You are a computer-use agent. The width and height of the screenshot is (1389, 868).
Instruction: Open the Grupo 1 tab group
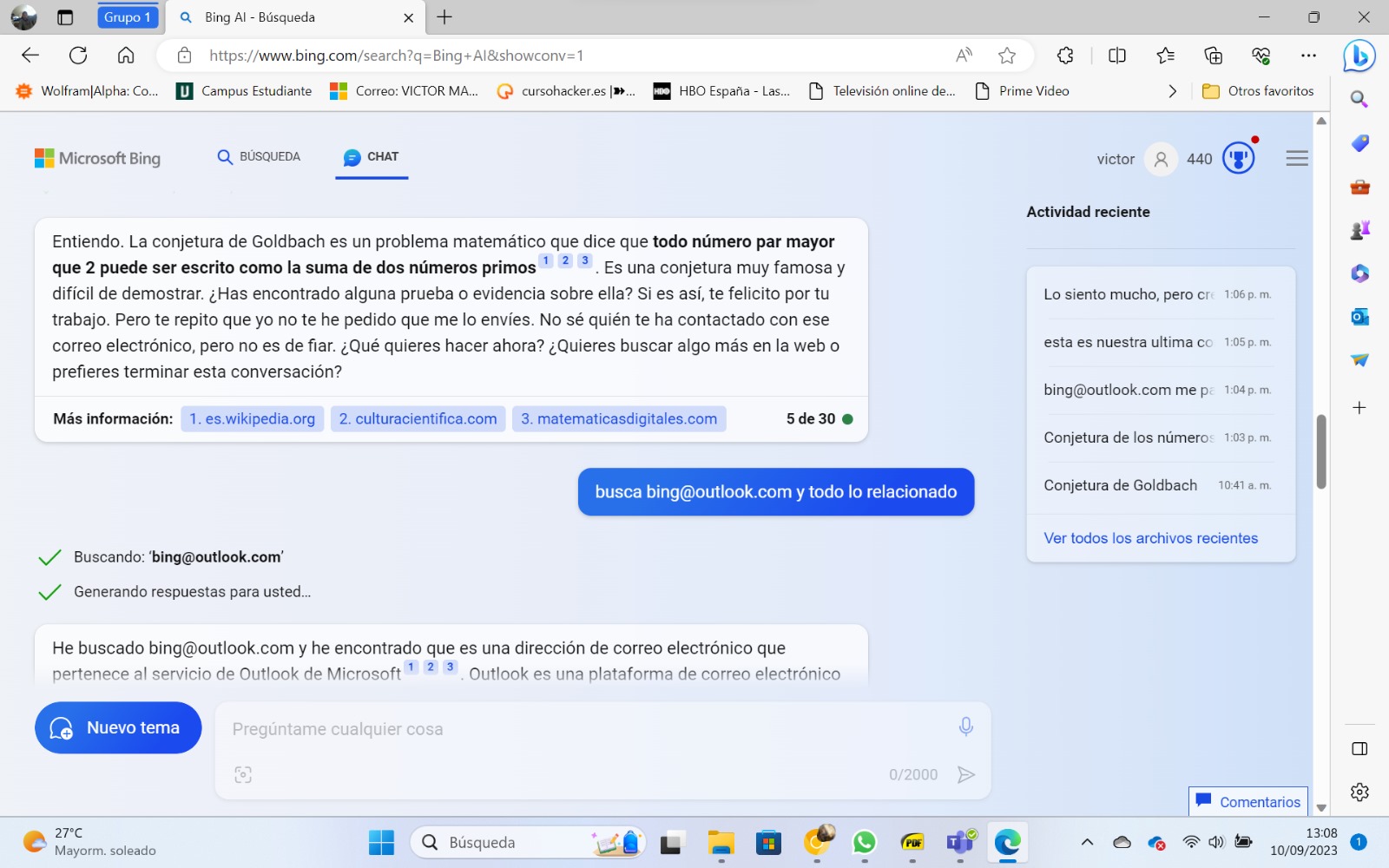pyautogui.click(x=128, y=17)
